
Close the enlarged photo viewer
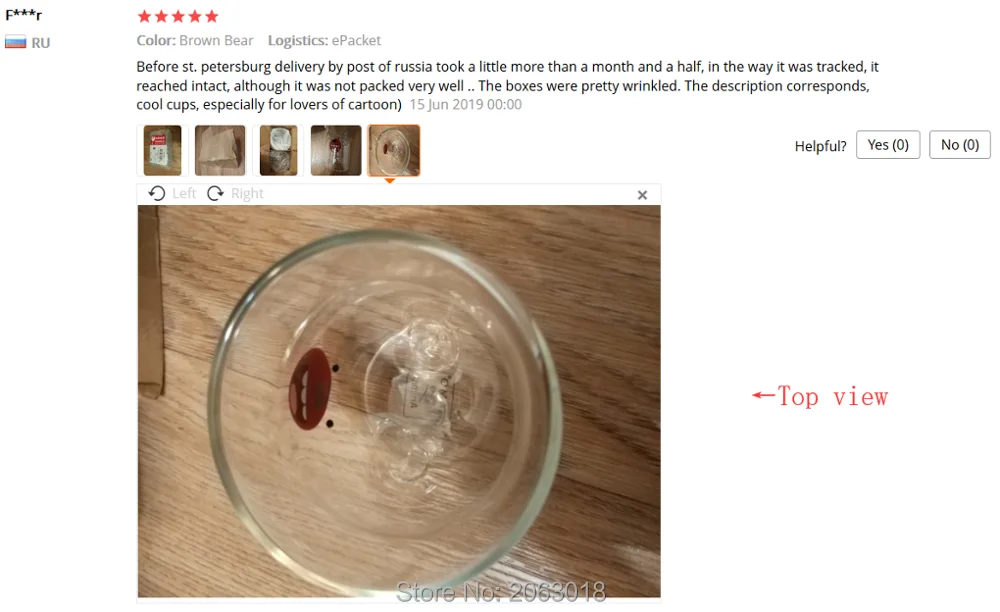(642, 195)
